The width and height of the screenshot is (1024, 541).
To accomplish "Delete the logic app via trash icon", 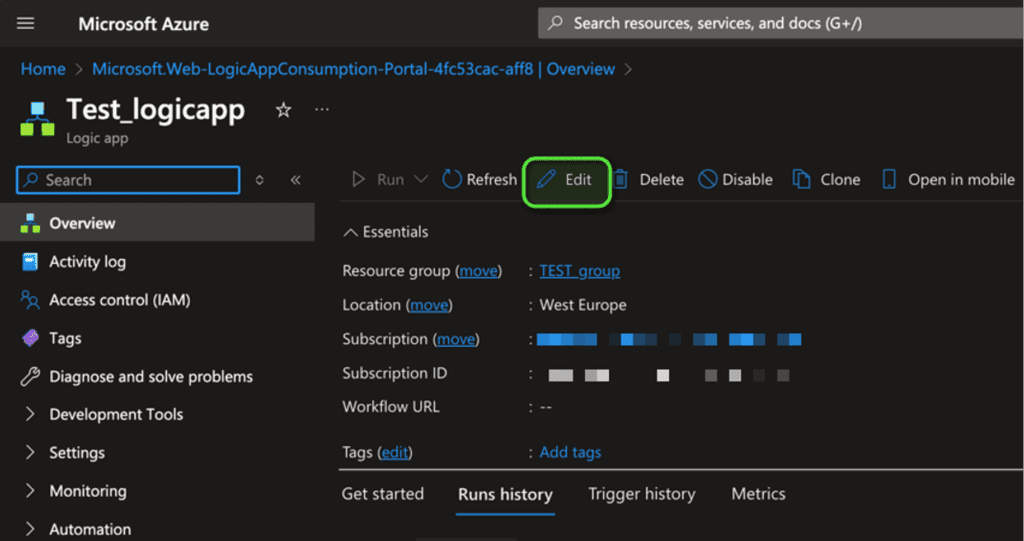I will tap(621, 180).
